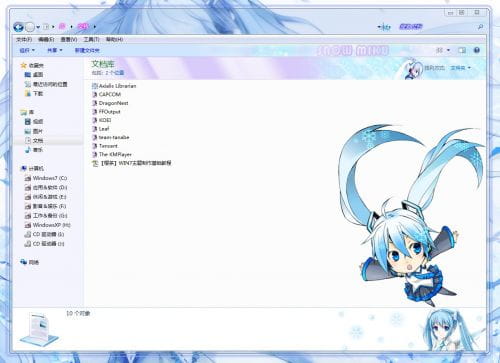
Task: Open the 共享 (Share) dropdown
Action: click(55, 50)
